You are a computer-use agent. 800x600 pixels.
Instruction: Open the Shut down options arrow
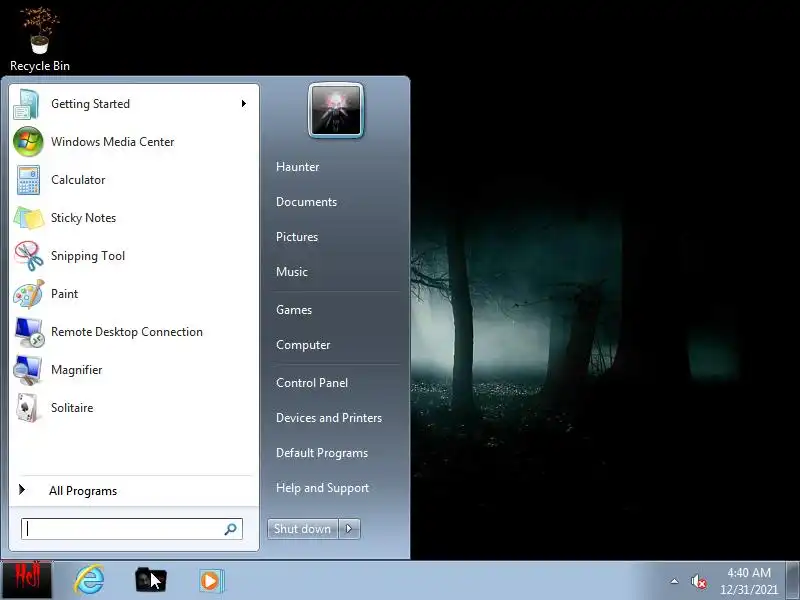pyautogui.click(x=349, y=529)
